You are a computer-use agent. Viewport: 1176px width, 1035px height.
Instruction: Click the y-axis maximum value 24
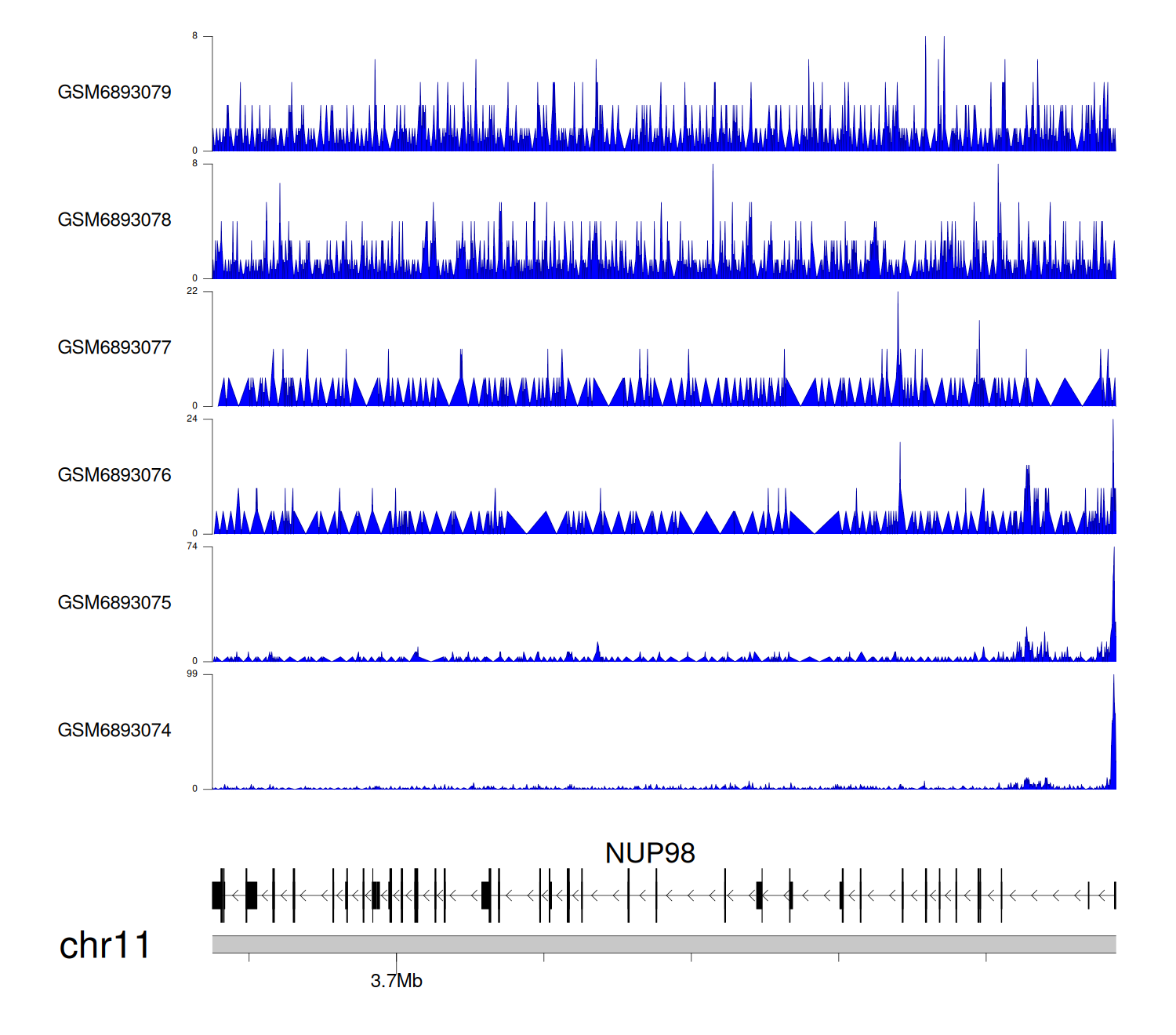192,419
